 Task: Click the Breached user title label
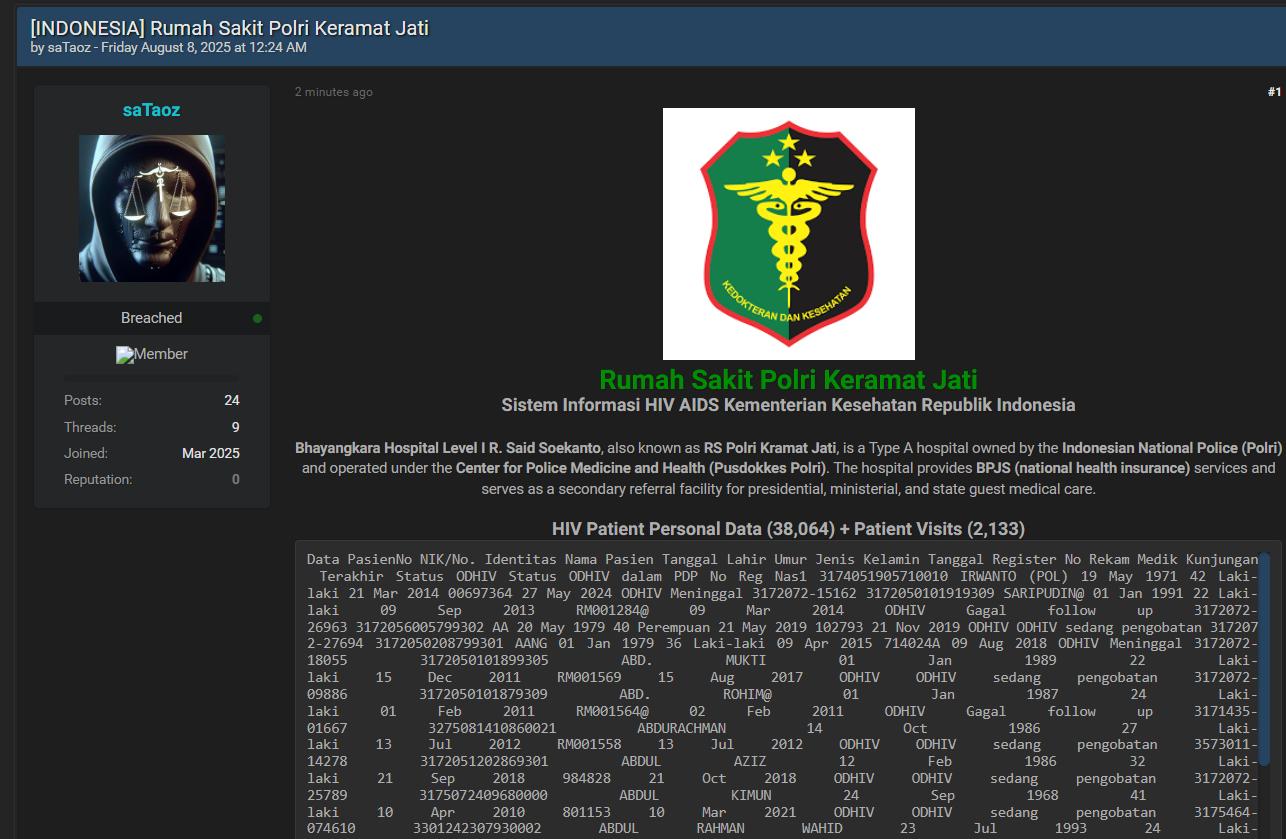(x=152, y=318)
